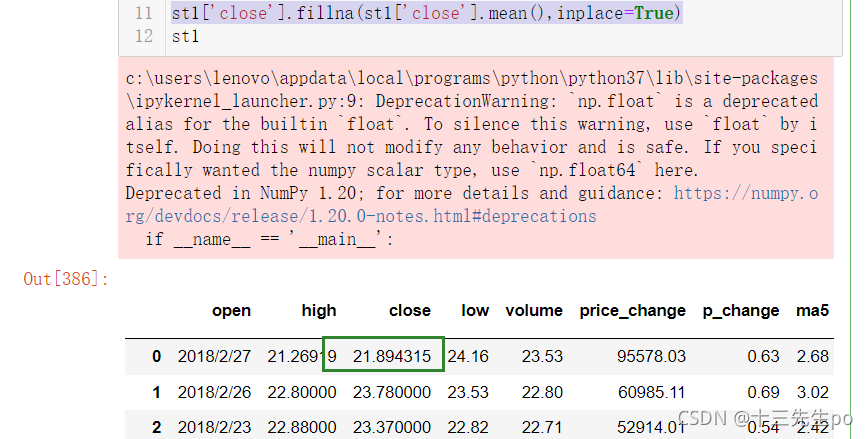Click the date 2018/2/26 in row 1
Screen dimensions: 868x439
[x=214, y=392]
